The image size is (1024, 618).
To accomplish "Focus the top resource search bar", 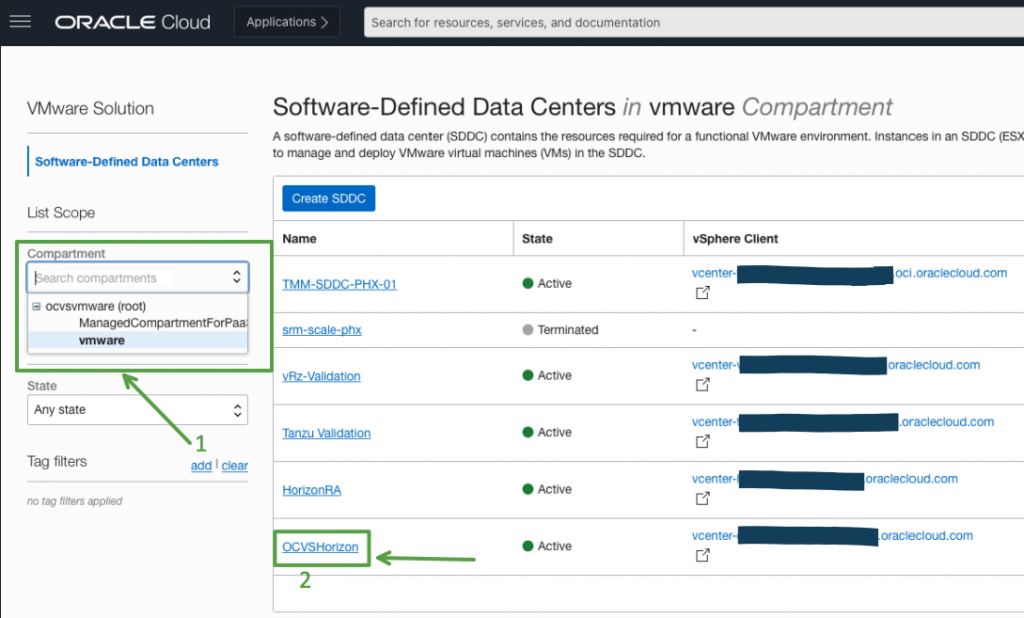I will pos(690,22).
